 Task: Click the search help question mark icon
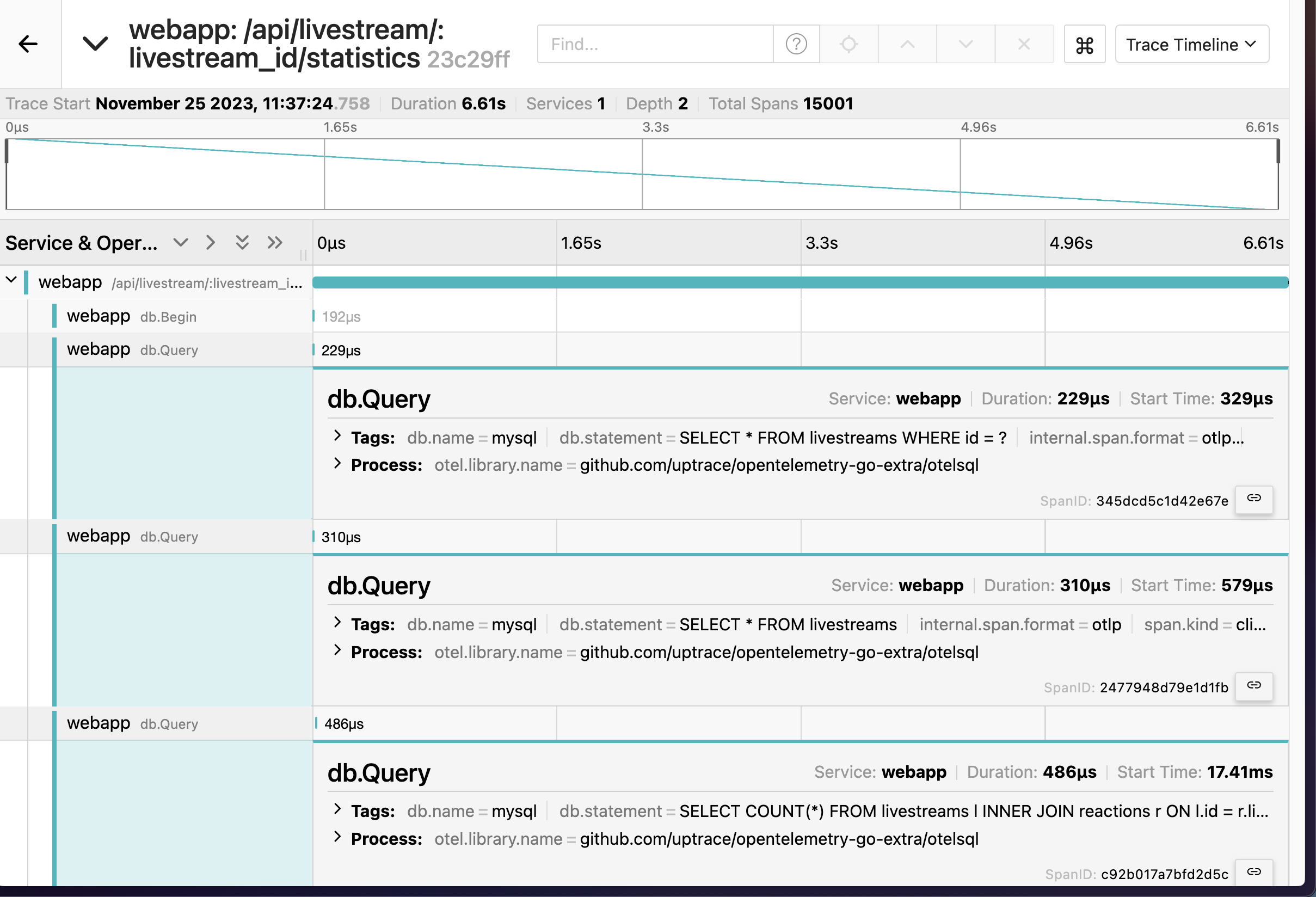(x=796, y=44)
